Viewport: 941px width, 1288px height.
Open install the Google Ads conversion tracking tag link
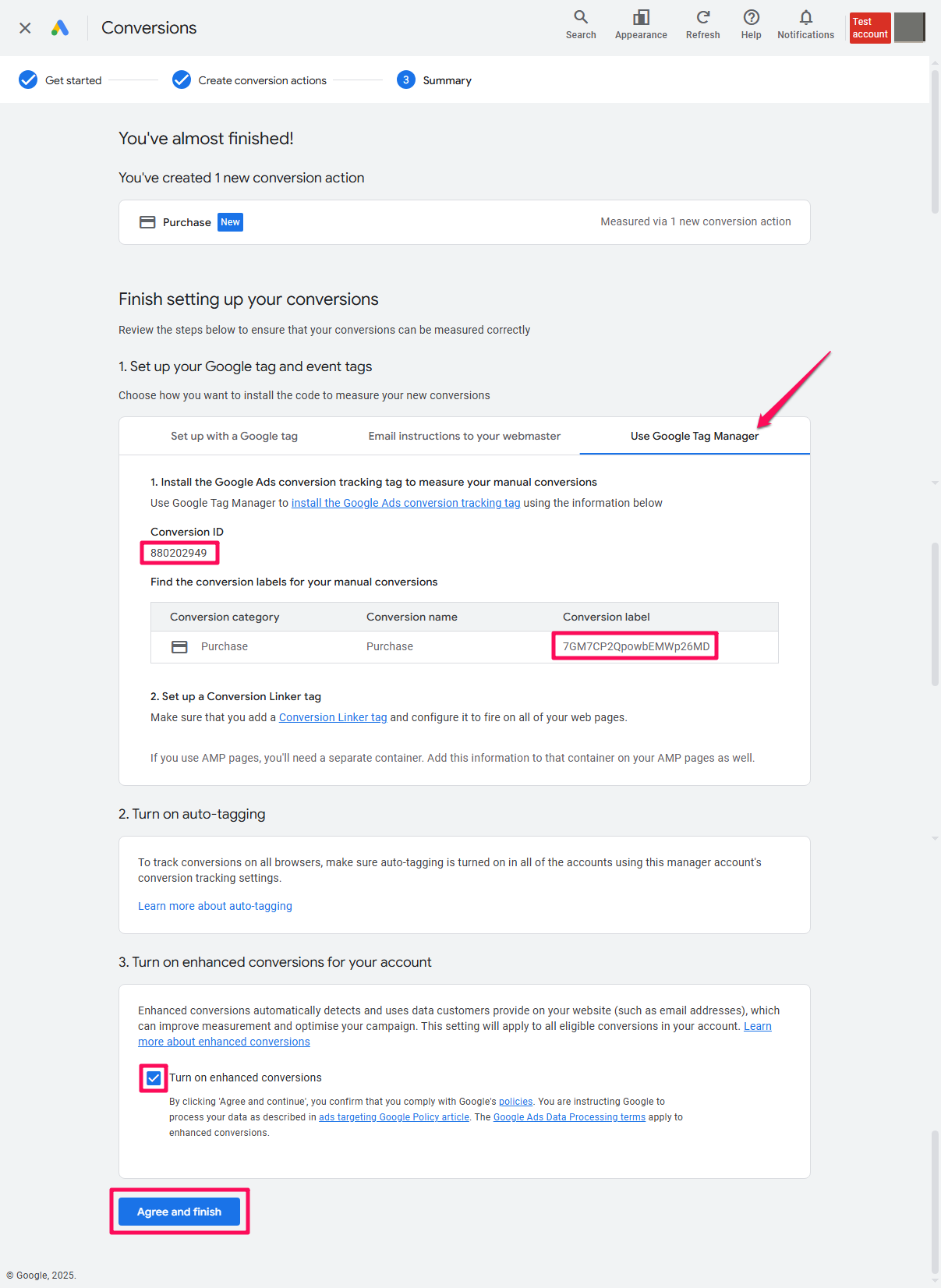(405, 503)
